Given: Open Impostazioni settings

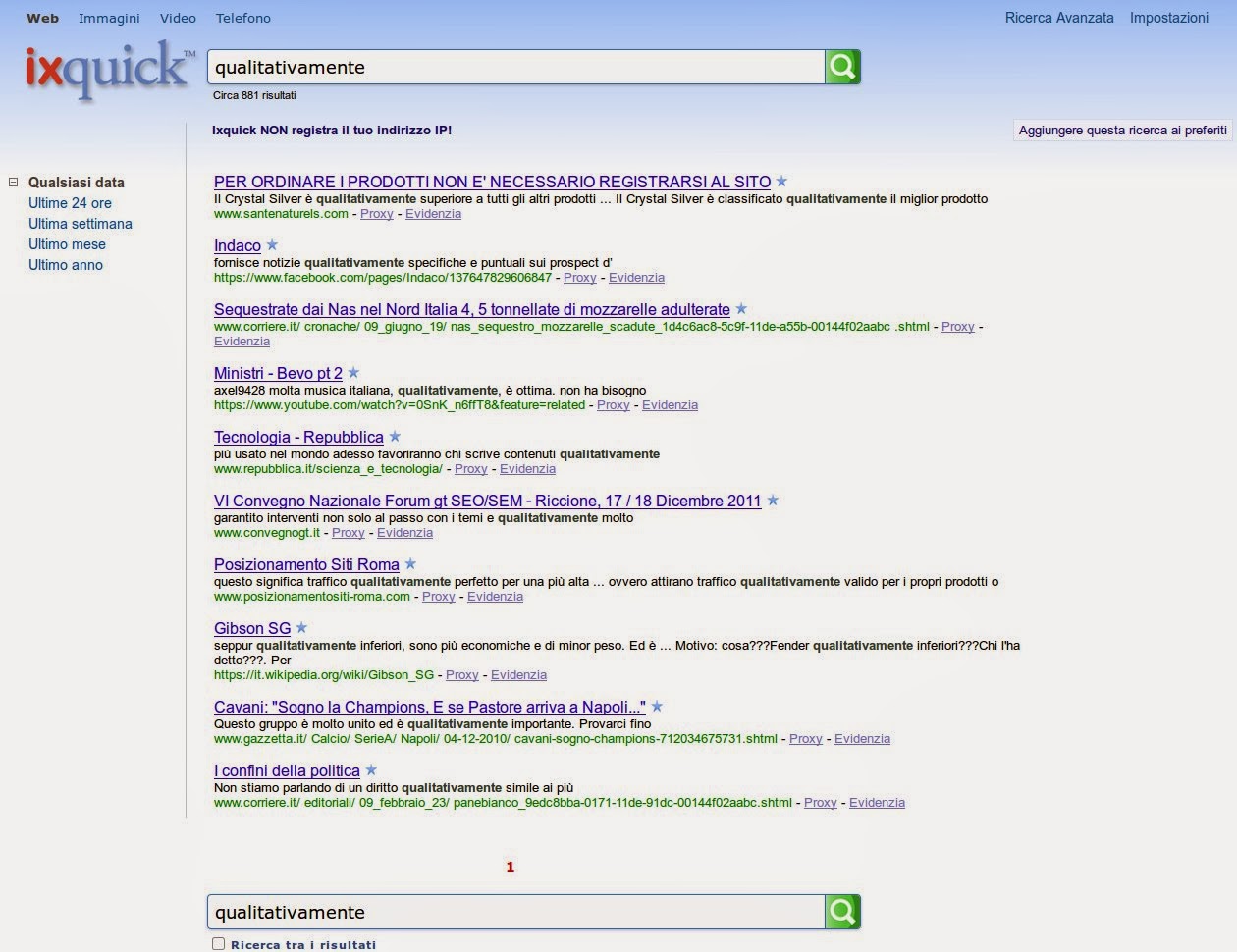Looking at the screenshot, I should (1169, 18).
